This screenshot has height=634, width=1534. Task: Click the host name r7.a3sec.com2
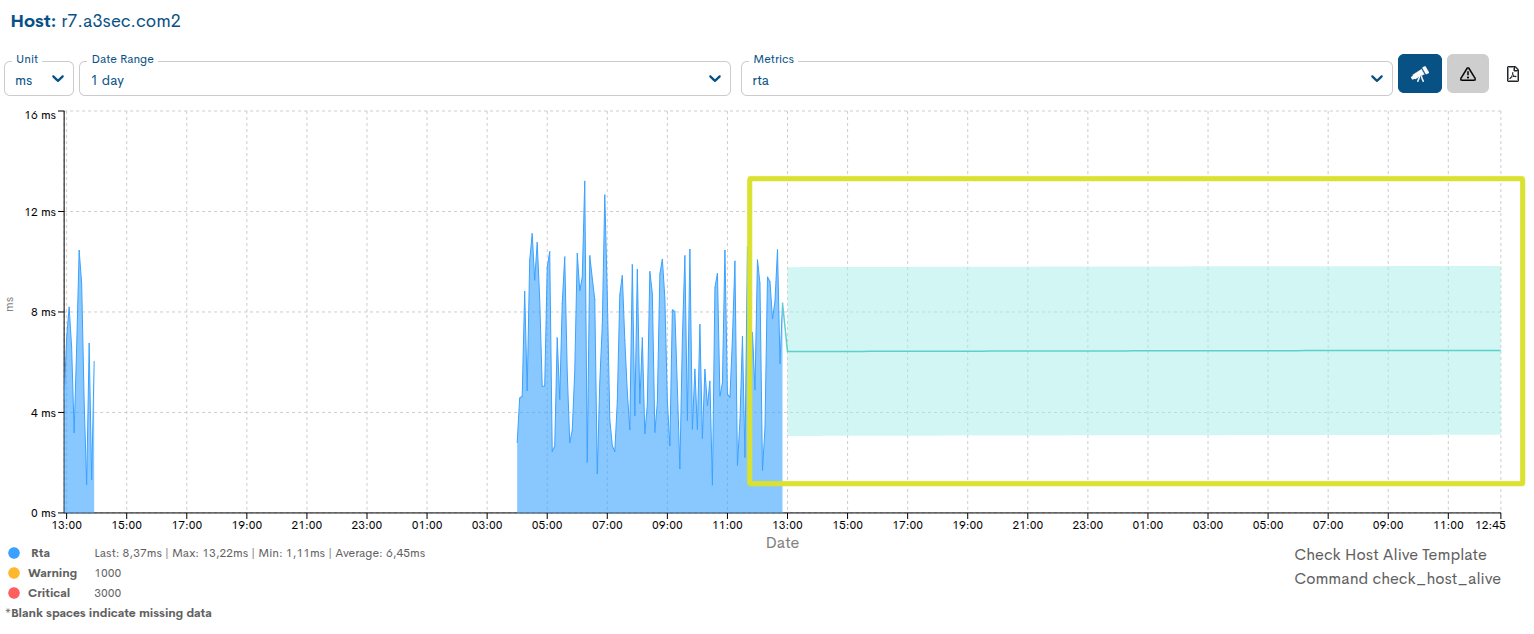[121, 20]
